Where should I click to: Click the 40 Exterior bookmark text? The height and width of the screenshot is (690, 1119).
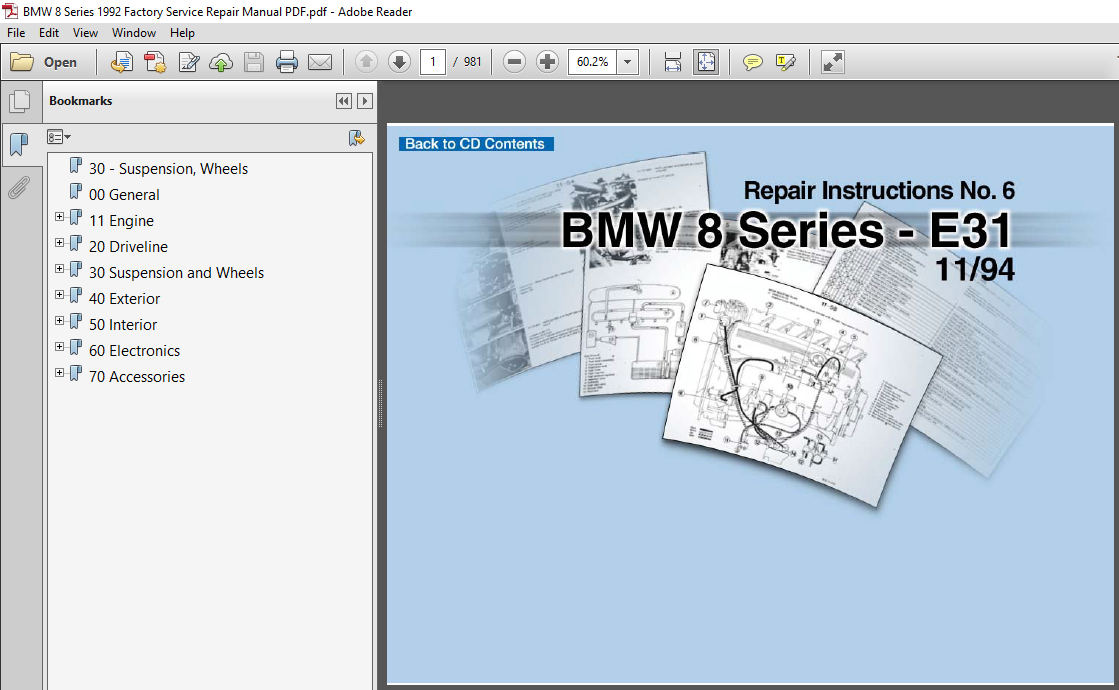click(124, 299)
